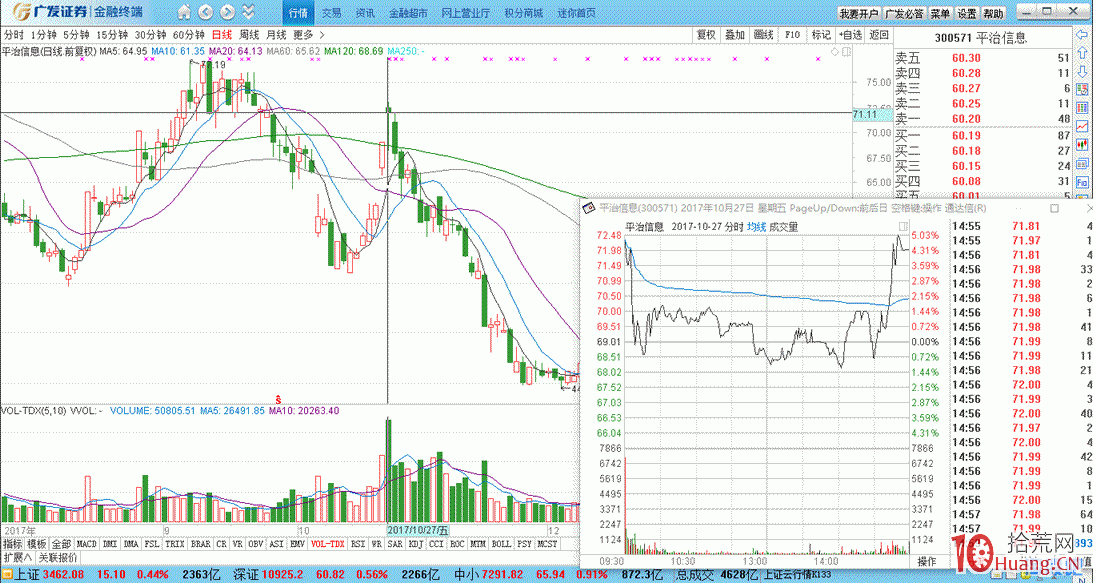Viewport: 1093px width, 583px height.
Task: Select the 30分钟 period
Action: (150, 34)
